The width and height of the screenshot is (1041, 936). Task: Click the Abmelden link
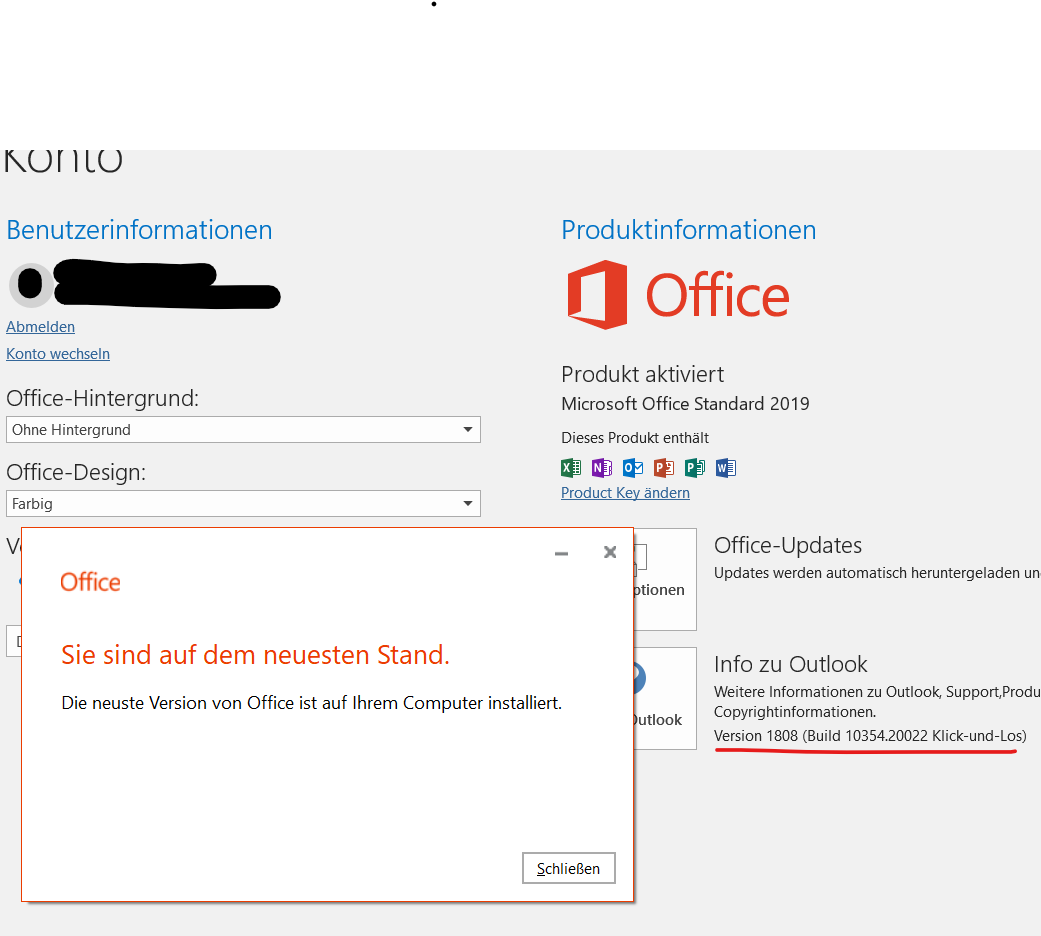coord(40,327)
